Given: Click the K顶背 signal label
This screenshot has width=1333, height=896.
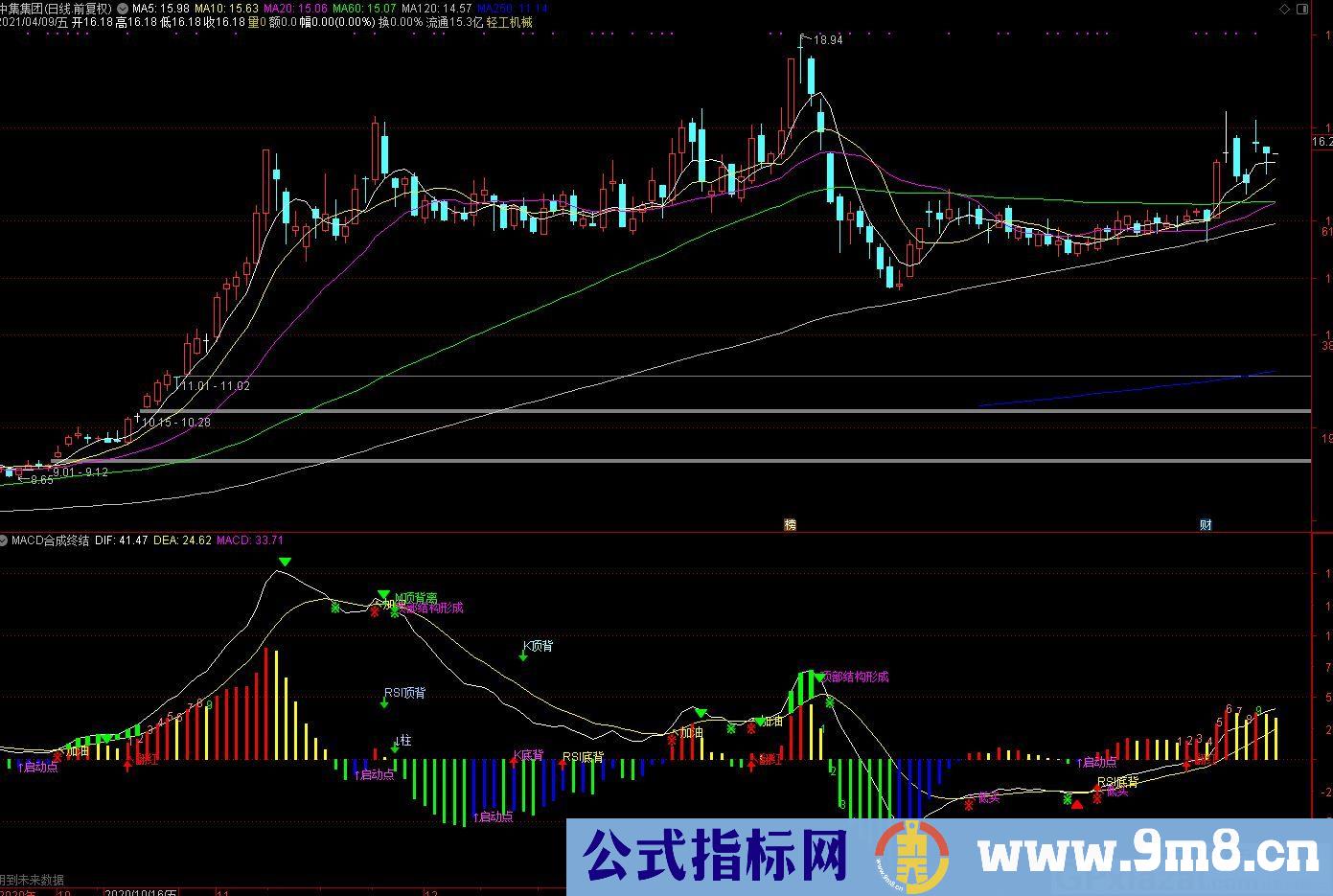Looking at the screenshot, I should (x=538, y=646).
